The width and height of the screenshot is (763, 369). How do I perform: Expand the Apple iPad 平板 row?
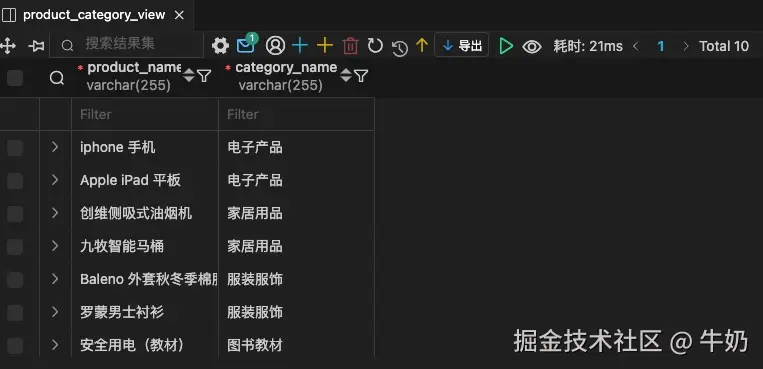pyautogui.click(x=55, y=180)
